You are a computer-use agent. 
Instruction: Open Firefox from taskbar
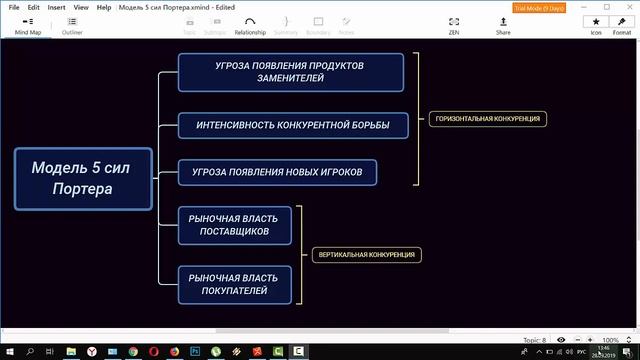point(175,351)
